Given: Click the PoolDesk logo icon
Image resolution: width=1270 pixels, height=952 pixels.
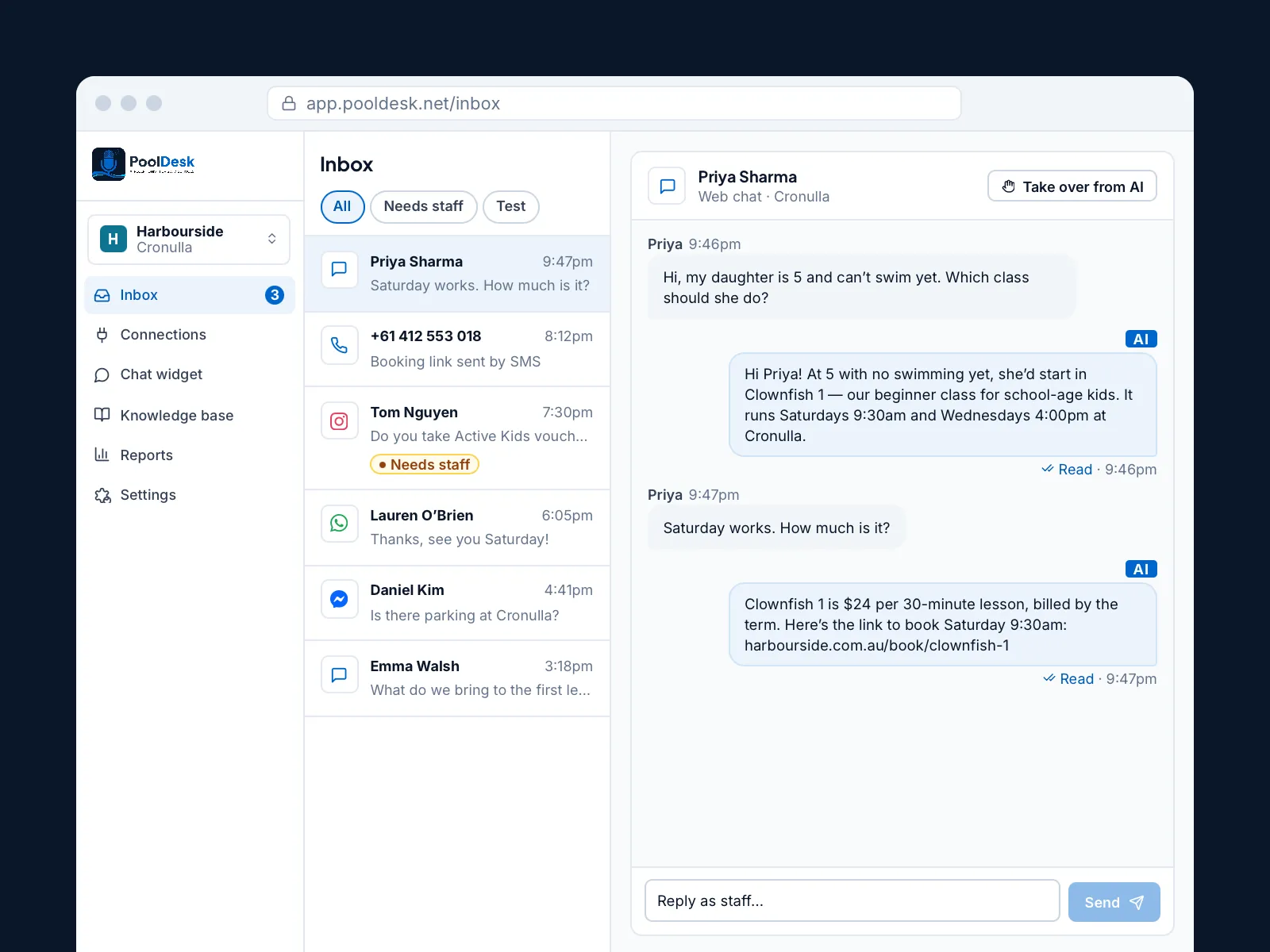Looking at the screenshot, I should (109, 164).
